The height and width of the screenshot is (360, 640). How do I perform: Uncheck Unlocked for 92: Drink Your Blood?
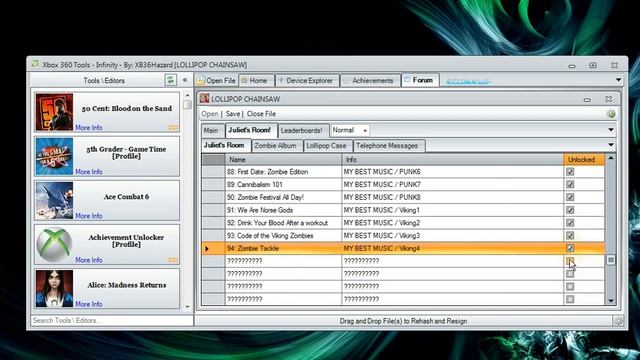tap(570, 223)
